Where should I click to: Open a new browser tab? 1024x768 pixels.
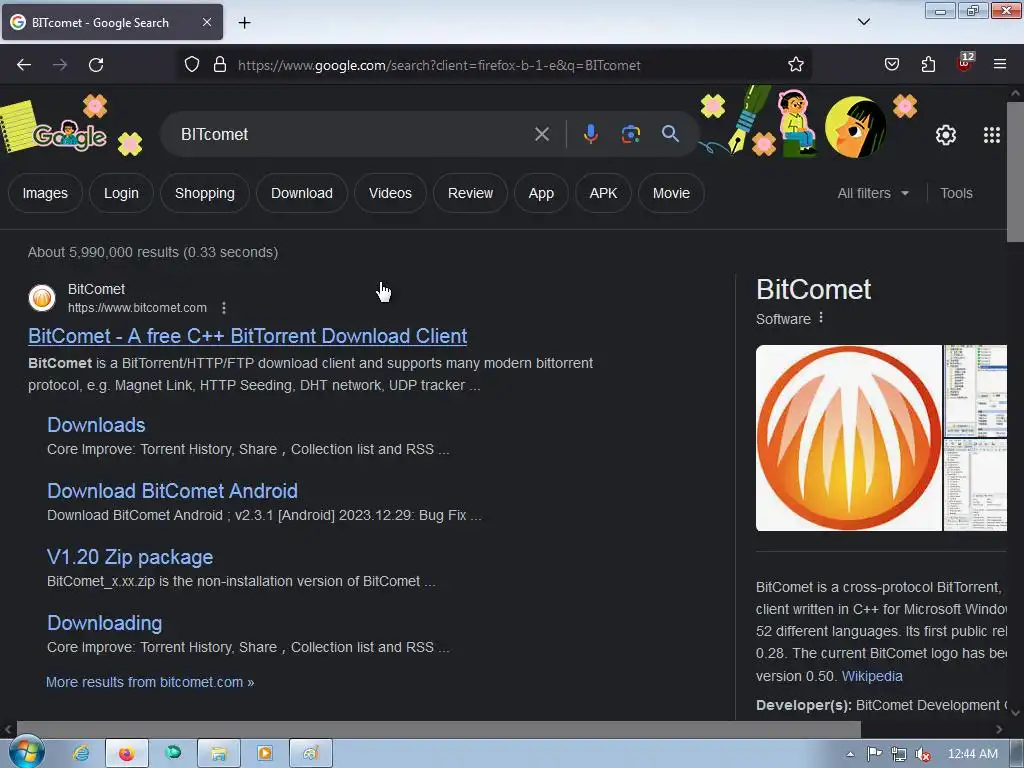(244, 23)
